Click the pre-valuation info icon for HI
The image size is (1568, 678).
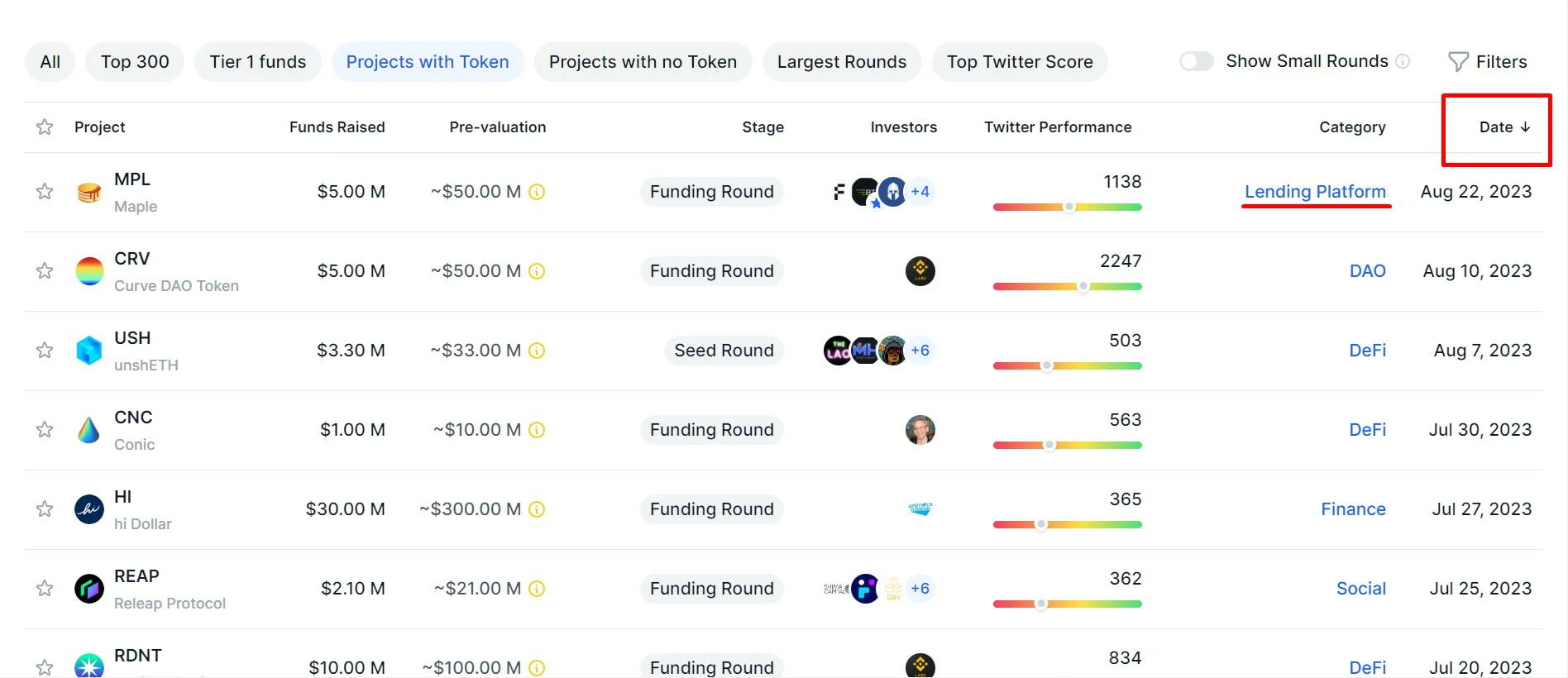pyautogui.click(x=537, y=509)
